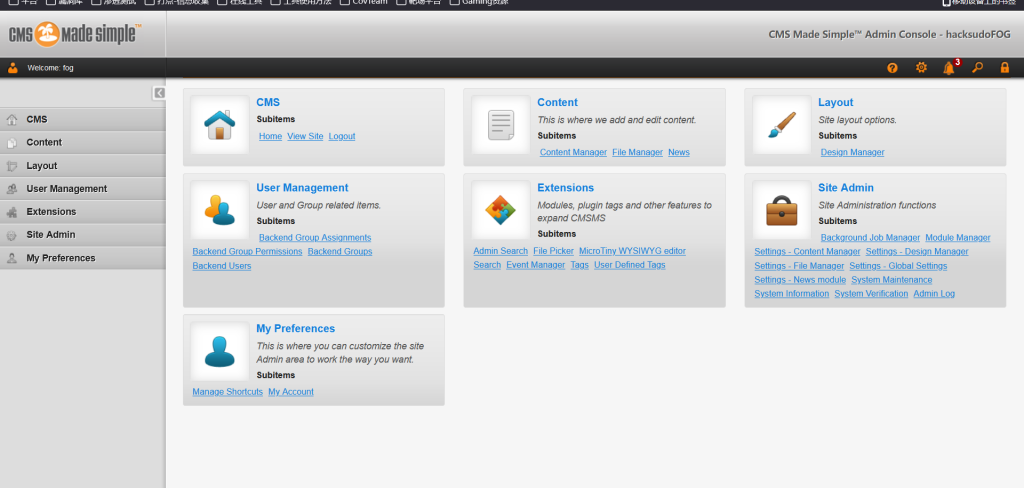Viewport: 1024px width, 488px height.
Task: Open the View Site link
Action: click(305, 137)
